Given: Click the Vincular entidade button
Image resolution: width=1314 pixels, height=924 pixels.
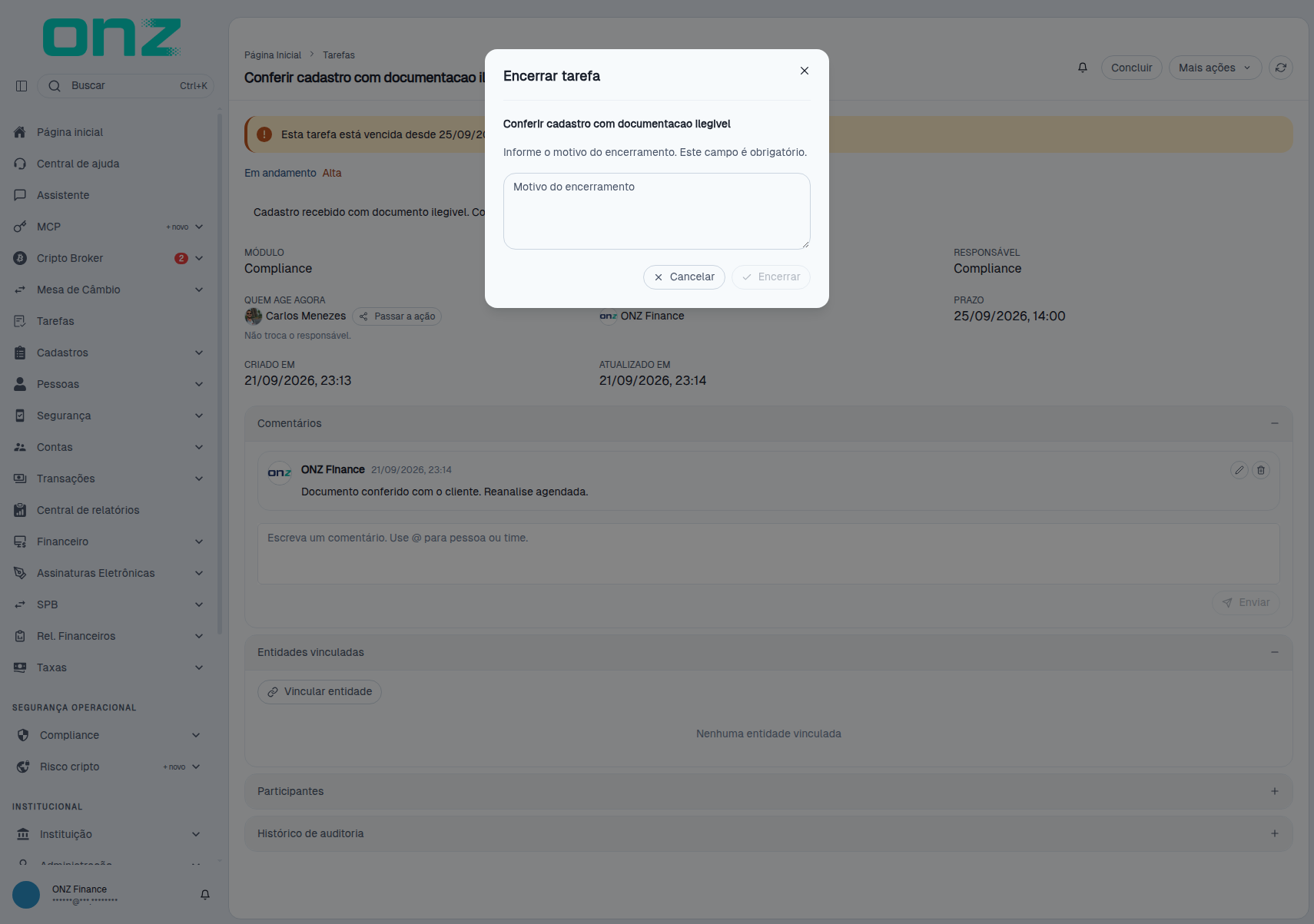Looking at the screenshot, I should click(x=320, y=692).
